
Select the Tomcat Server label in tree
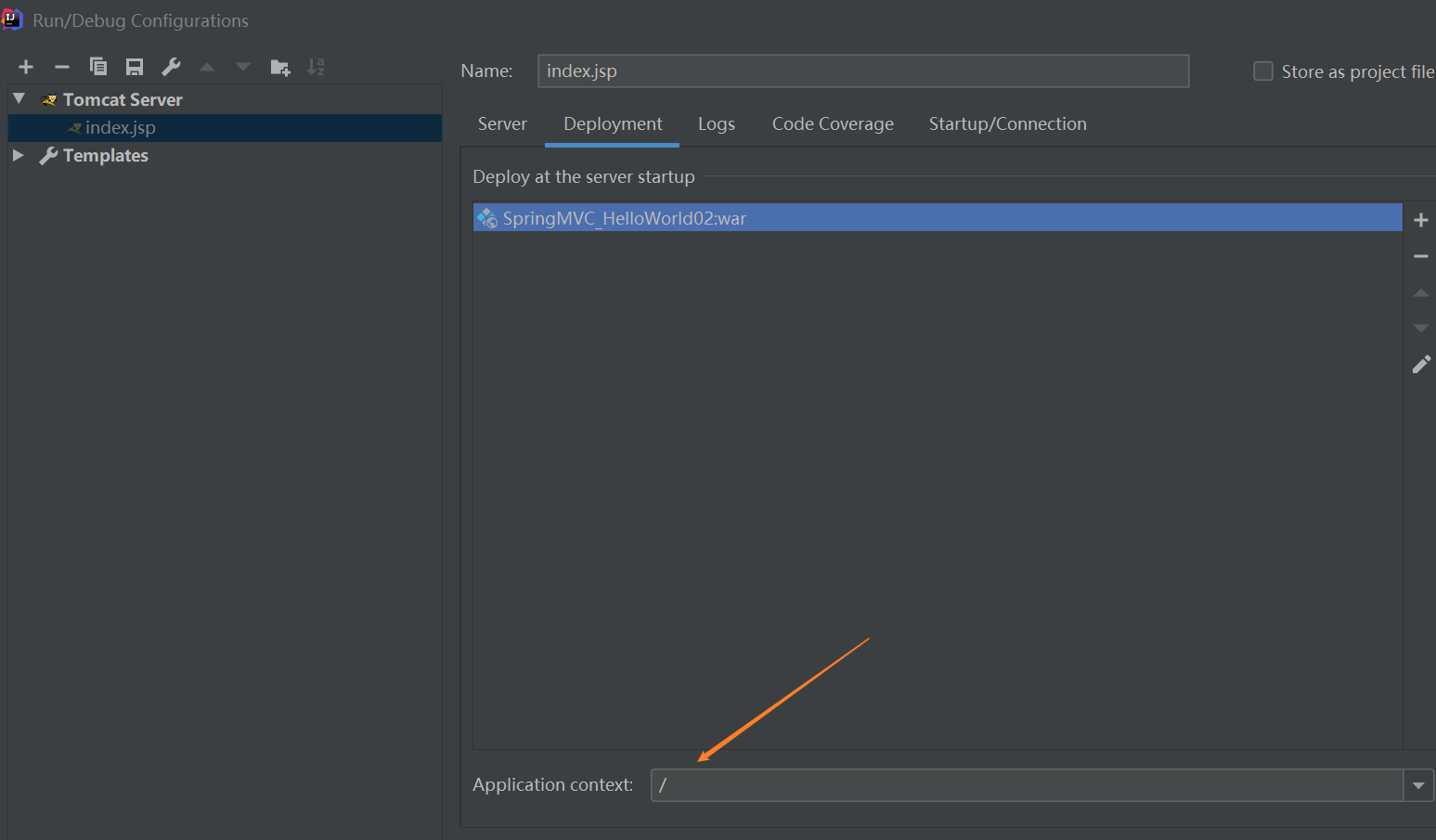point(123,100)
